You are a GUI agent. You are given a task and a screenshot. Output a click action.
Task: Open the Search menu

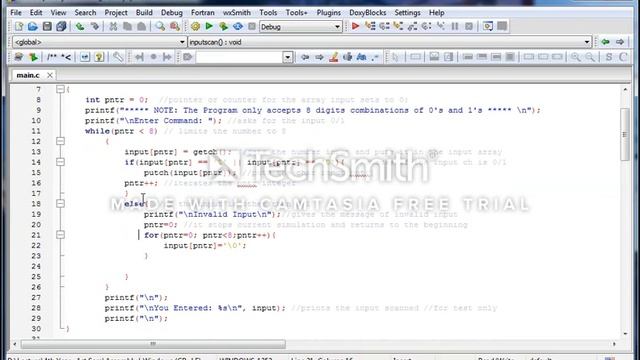tap(85, 13)
